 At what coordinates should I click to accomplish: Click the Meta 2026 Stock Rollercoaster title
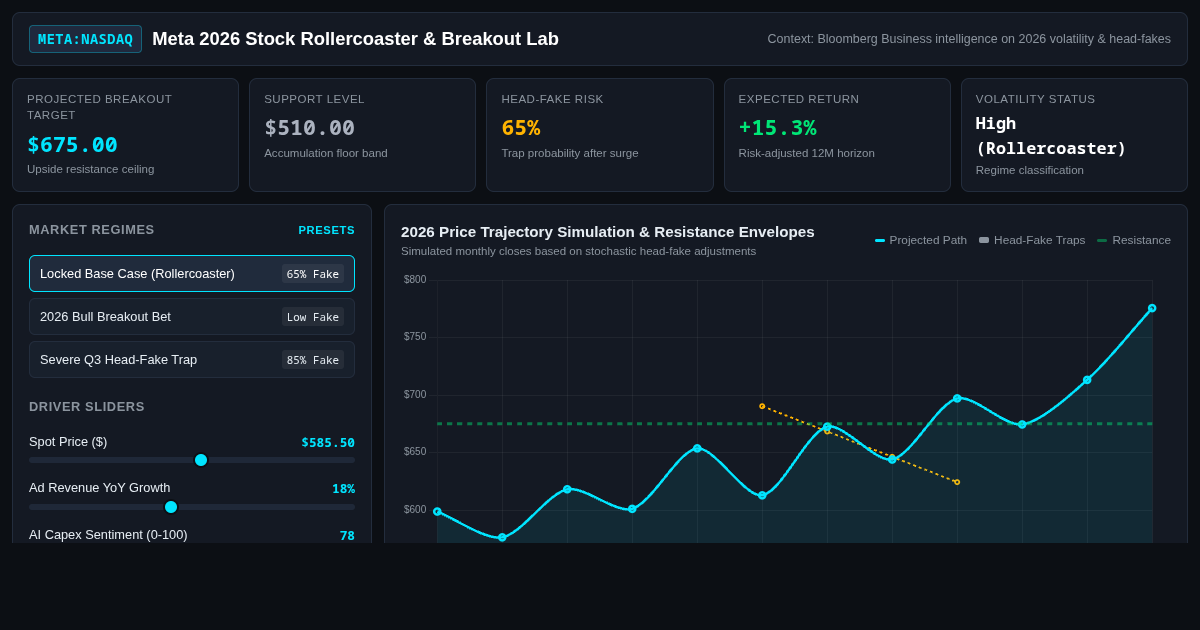click(355, 39)
